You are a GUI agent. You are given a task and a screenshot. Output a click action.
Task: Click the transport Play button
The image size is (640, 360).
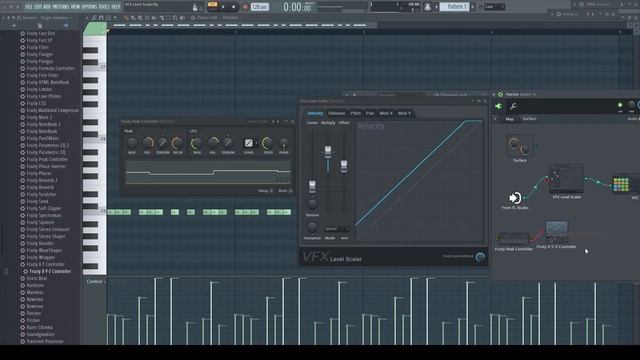[223, 7]
